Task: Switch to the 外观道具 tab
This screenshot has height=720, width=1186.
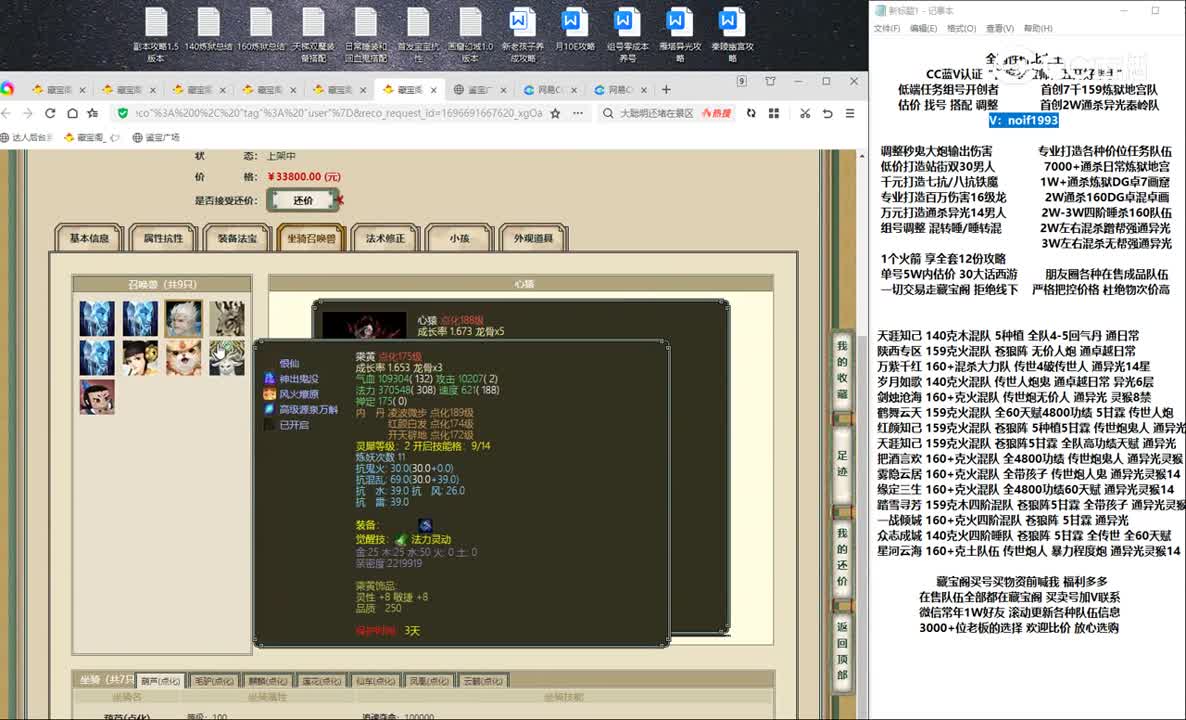Action: (533, 238)
